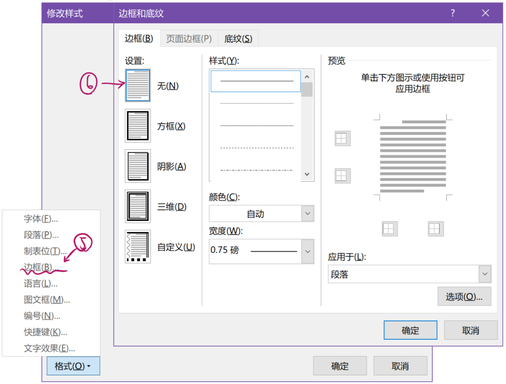This screenshot has height=384, width=506.
Task: Toggle the right border button below preview
Action: pyautogui.click(x=436, y=229)
